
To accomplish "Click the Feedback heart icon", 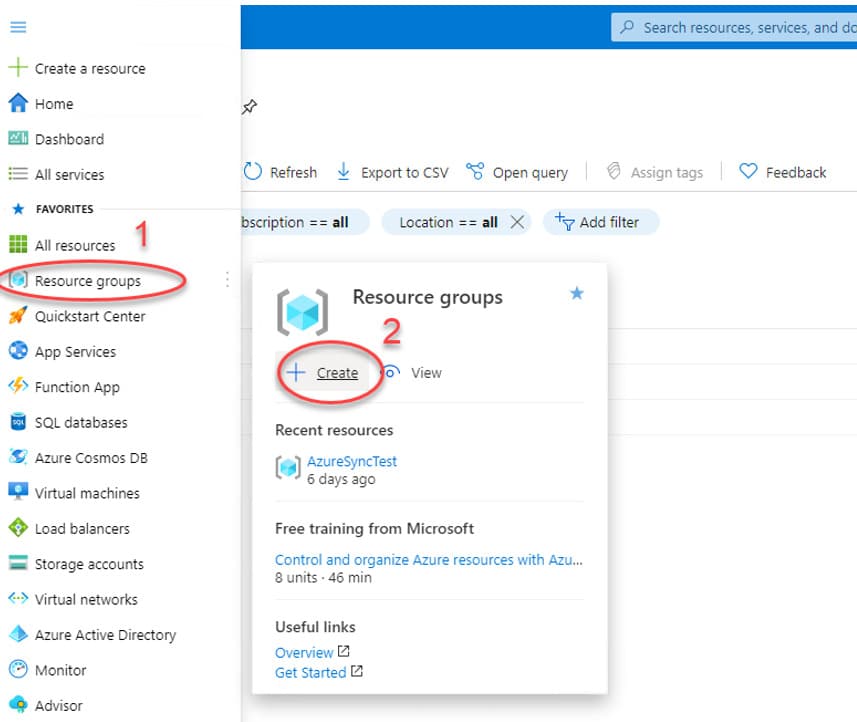I will [748, 172].
